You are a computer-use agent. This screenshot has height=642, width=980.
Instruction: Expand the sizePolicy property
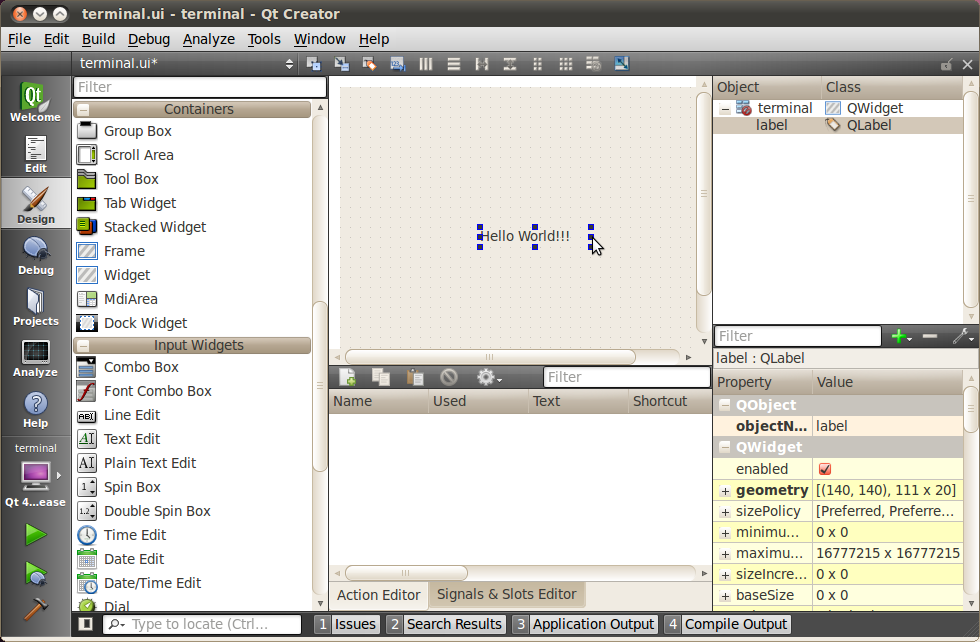click(725, 513)
